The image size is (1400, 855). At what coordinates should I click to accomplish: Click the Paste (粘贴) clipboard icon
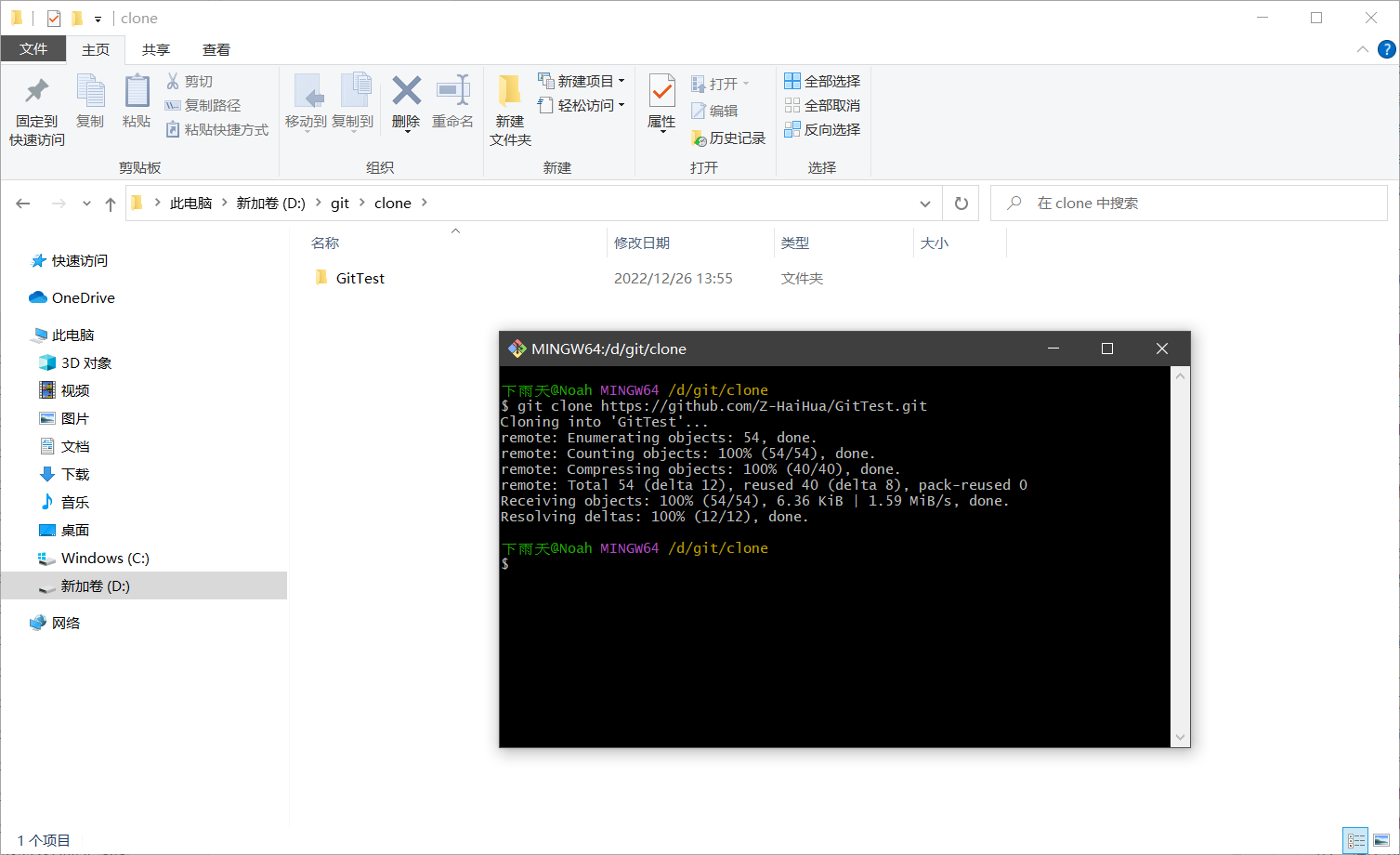(137, 91)
